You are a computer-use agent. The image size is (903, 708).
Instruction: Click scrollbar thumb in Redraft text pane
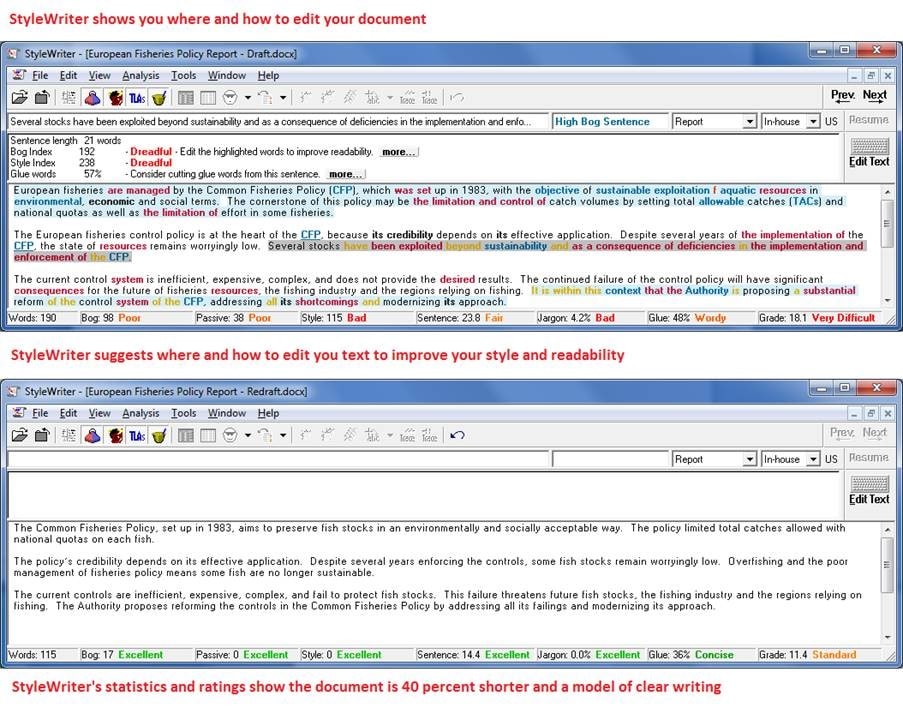click(887, 564)
